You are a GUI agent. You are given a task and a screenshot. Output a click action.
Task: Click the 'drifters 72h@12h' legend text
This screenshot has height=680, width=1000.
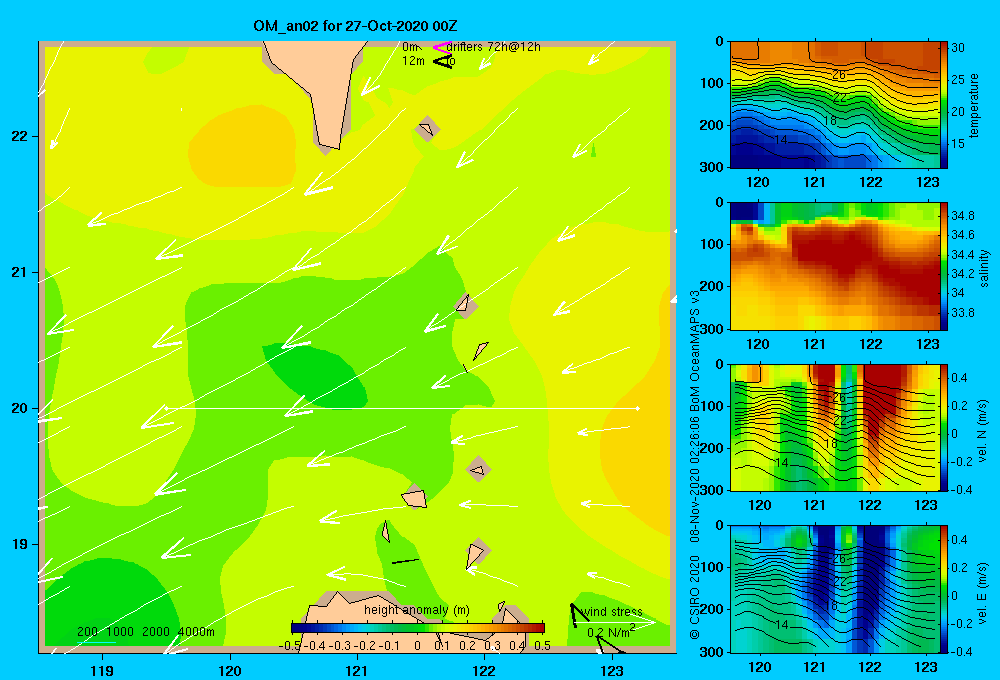(494, 47)
